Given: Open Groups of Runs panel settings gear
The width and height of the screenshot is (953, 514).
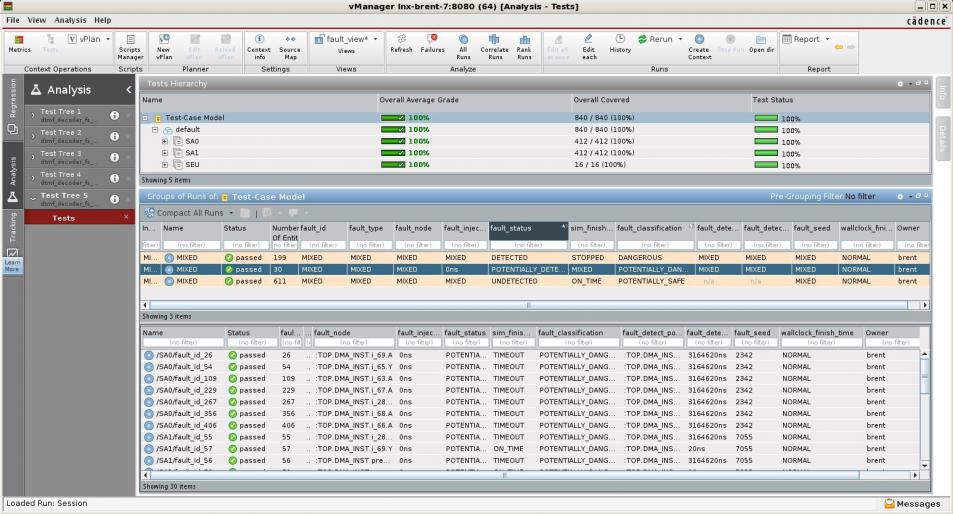Looking at the screenshot, I should [900, 197].
